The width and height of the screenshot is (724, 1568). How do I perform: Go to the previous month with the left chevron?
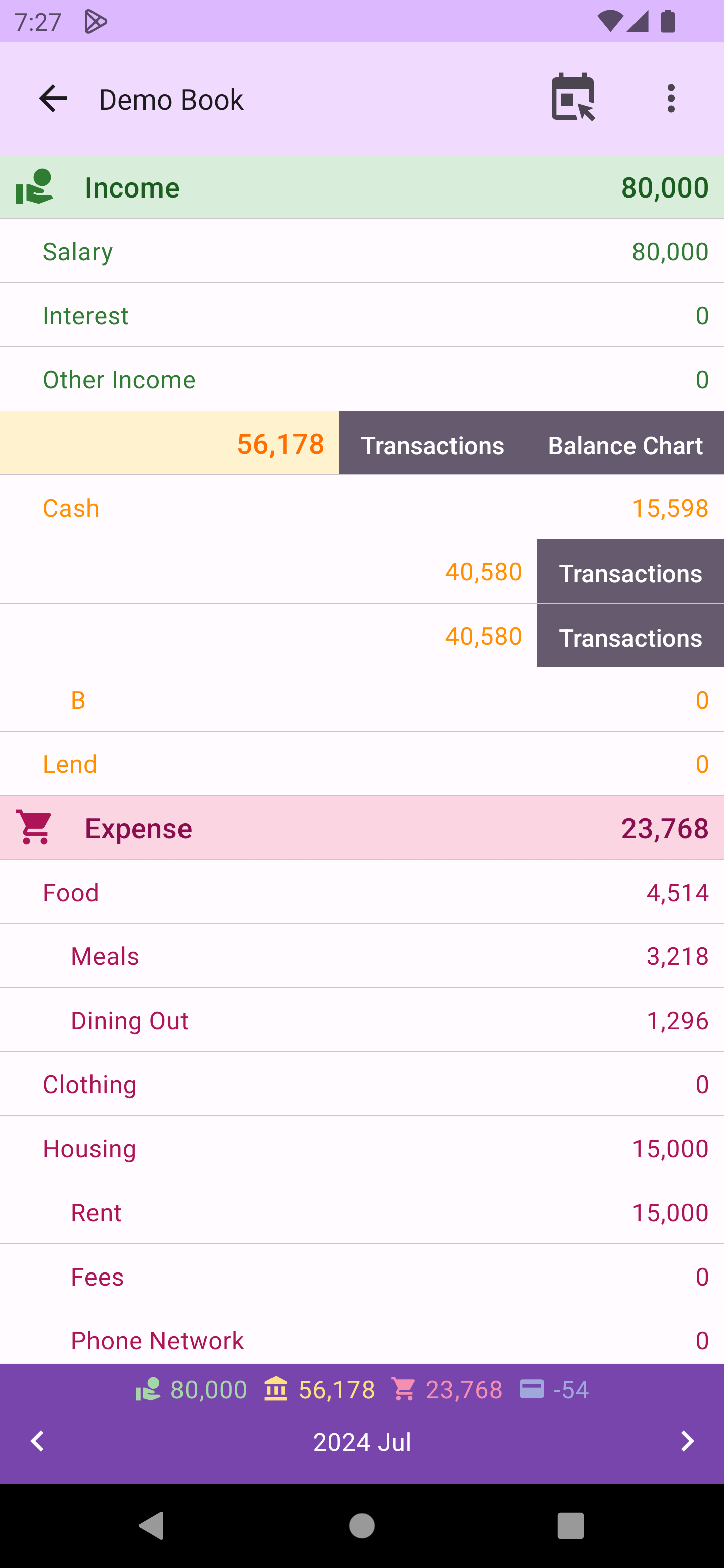coord(38,1441)
